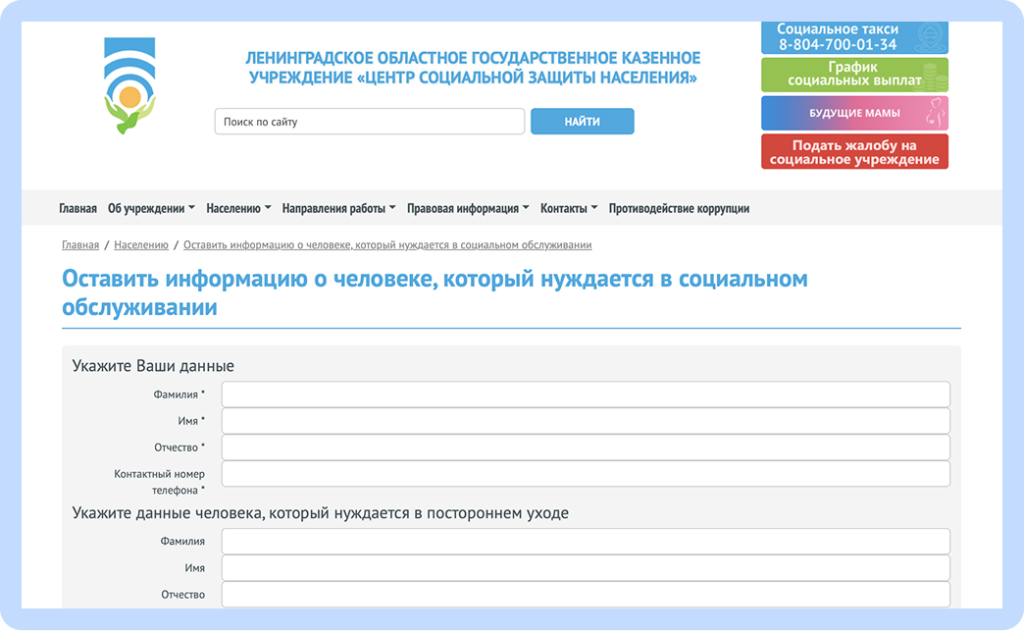This screenshot has height=631, width=1024.
Task: Expand the Об учреждении dropdown menu
Action: click(x=152, y=208)
